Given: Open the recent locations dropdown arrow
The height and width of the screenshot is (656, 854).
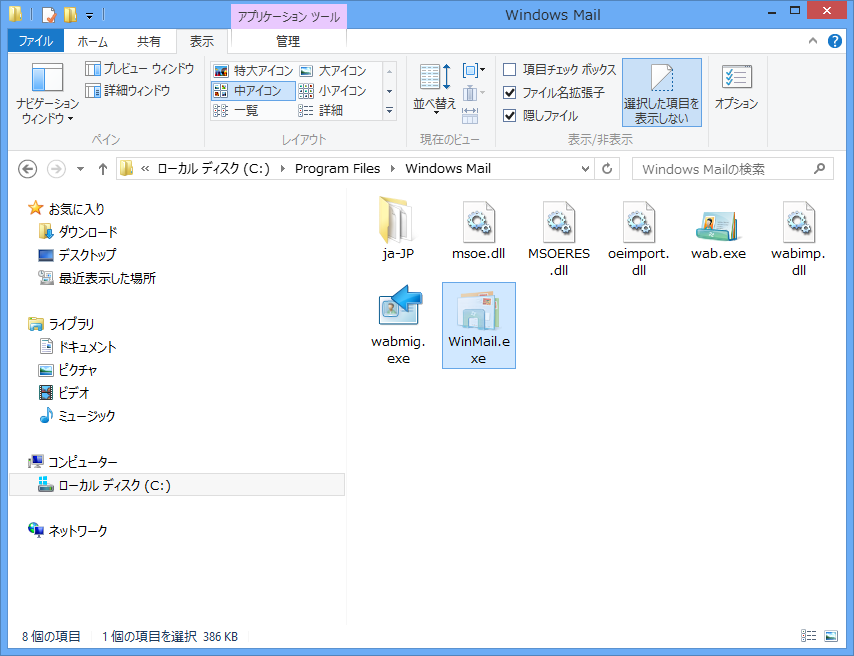Looking at the screenshot, I should [80, 169].
